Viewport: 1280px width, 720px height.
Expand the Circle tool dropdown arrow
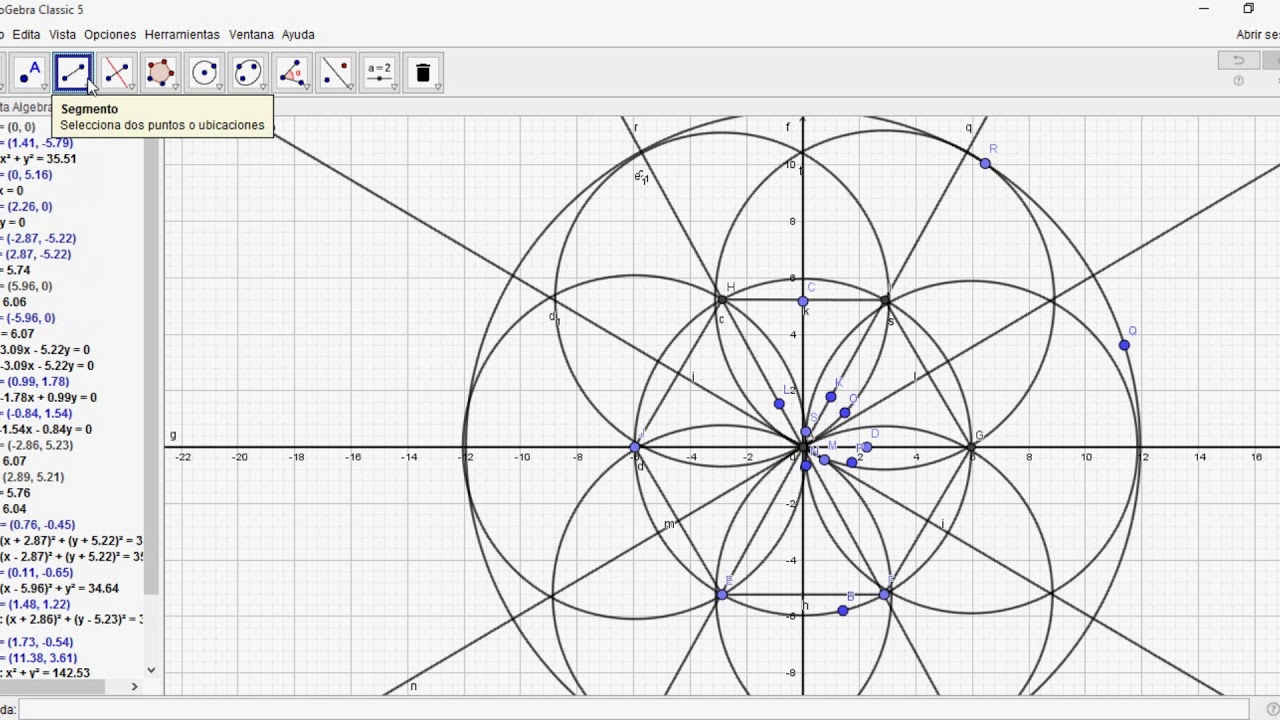point(218,87)
